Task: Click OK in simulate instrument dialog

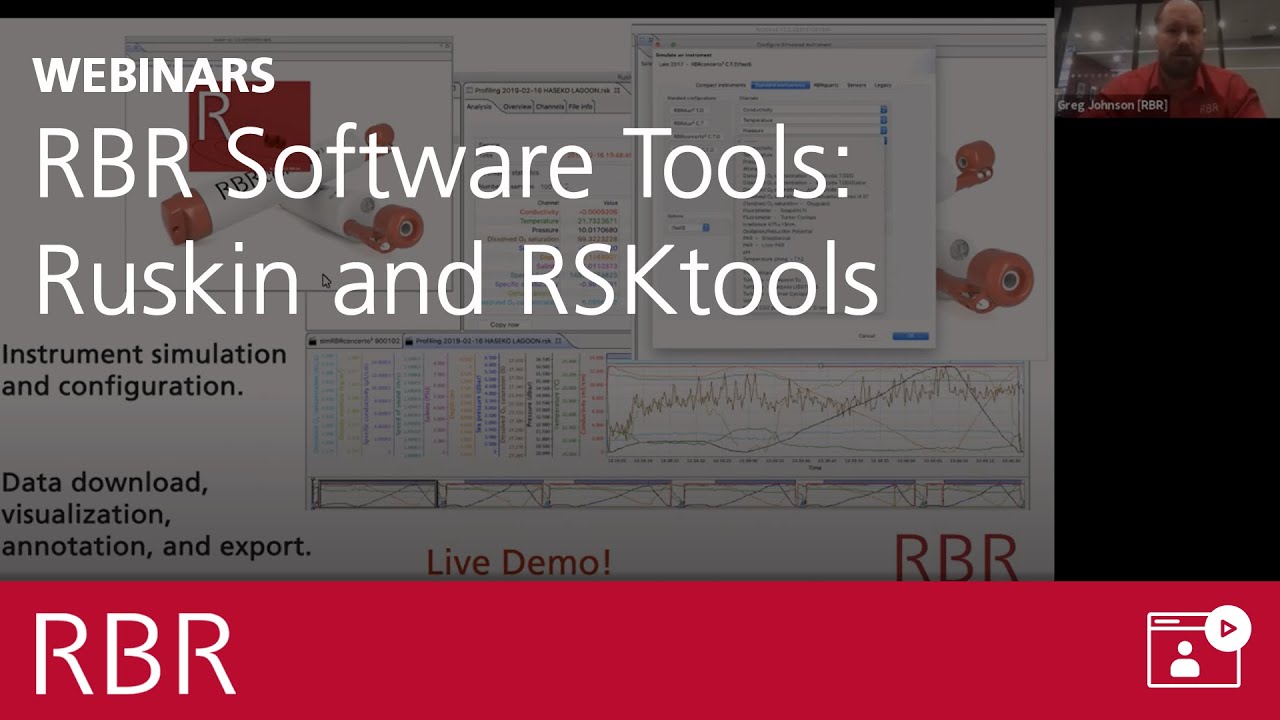Action: pos(910,336)
